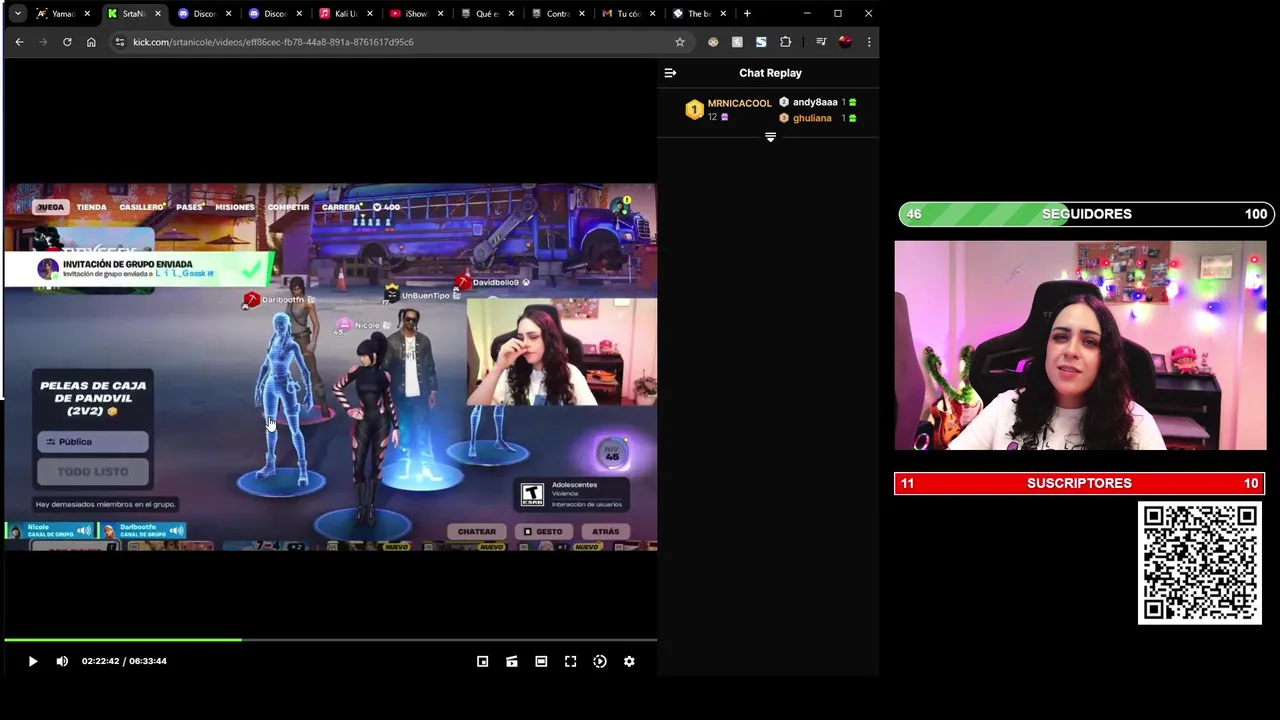This screenshot has height=720, width=1280.
Task: Open the blue S extension icon
Action: 761,42
